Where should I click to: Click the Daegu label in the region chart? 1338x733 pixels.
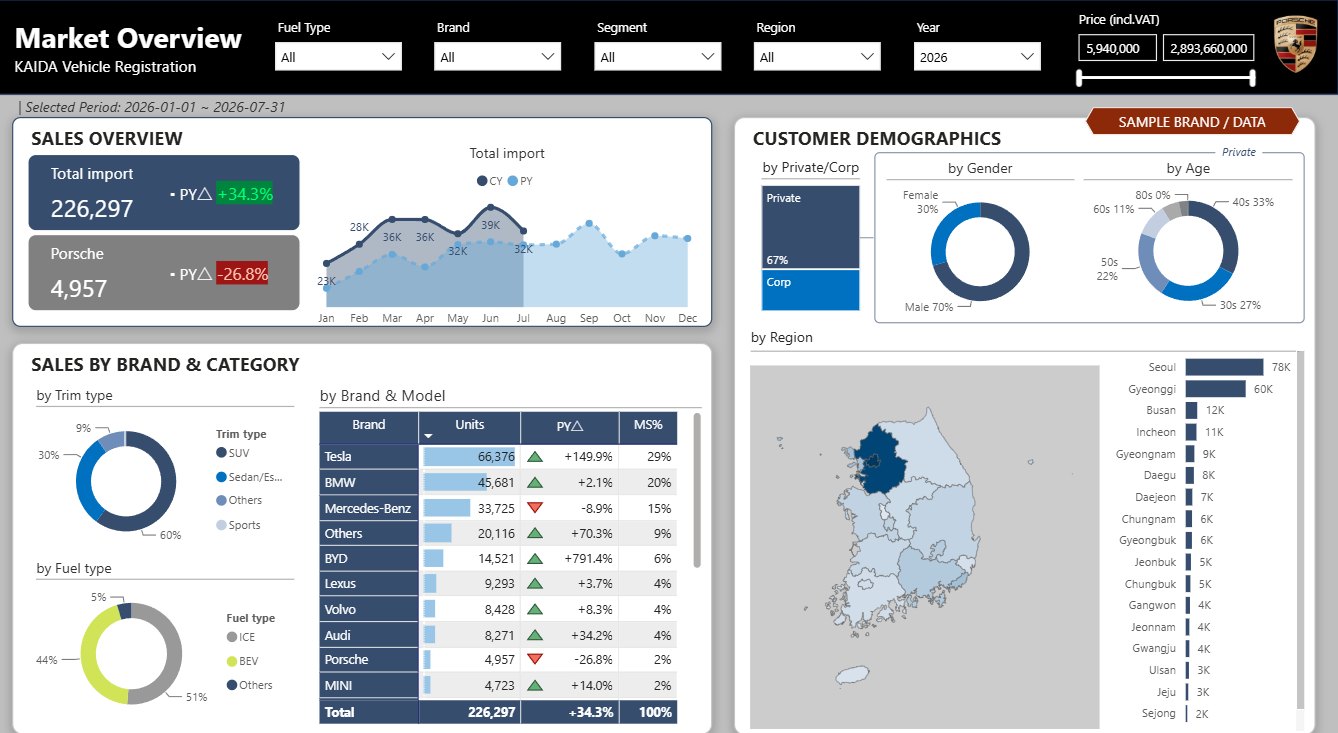1160,475
